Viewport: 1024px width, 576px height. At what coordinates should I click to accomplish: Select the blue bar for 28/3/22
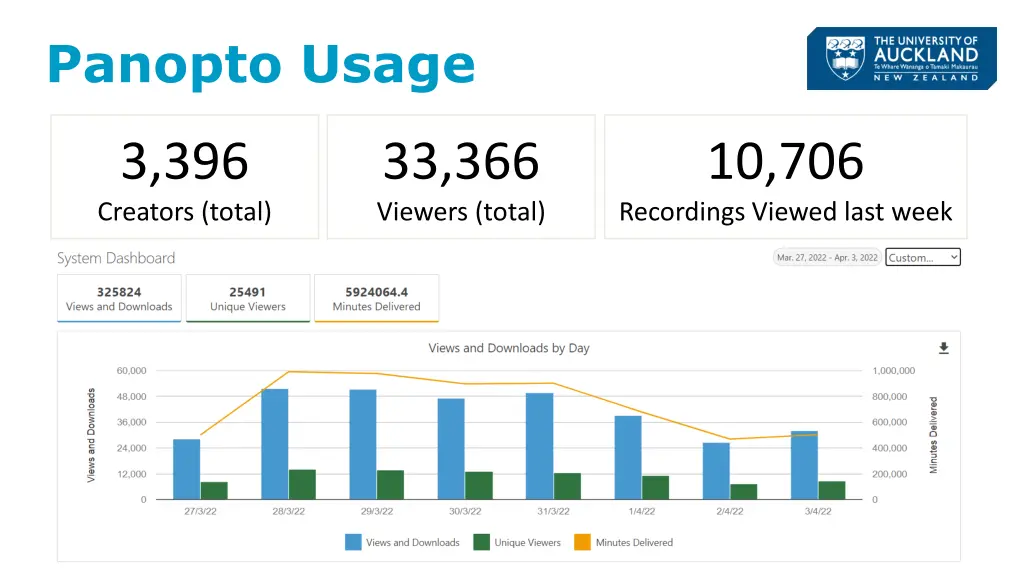point(274,444)
